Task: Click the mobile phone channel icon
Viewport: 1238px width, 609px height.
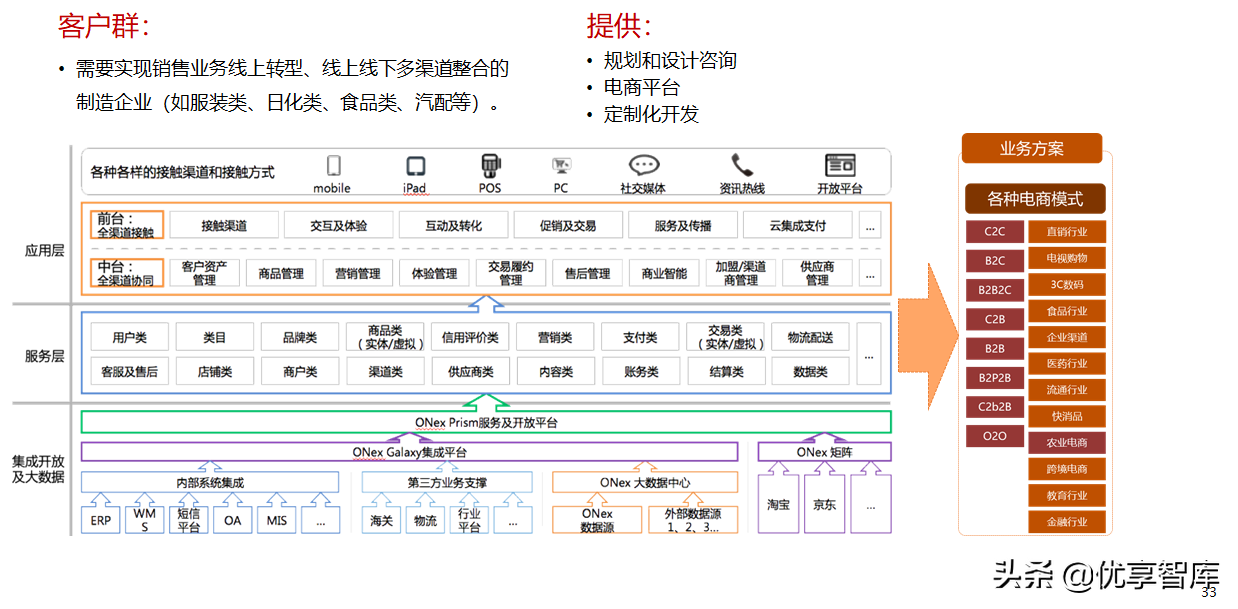Action: point(333,166)
